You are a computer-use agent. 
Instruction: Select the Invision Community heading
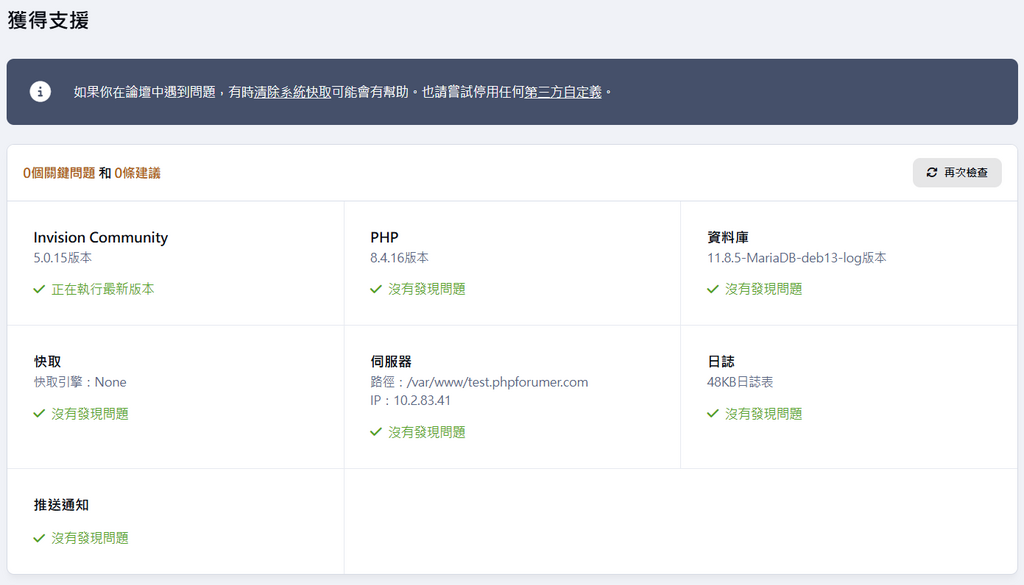pos(100,238)
